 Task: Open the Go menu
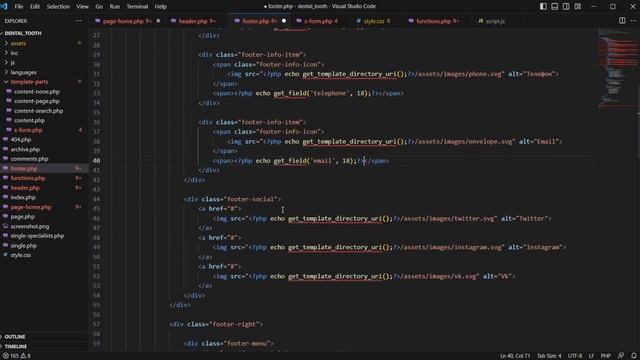pyautogui.click(x=99, y=7)
